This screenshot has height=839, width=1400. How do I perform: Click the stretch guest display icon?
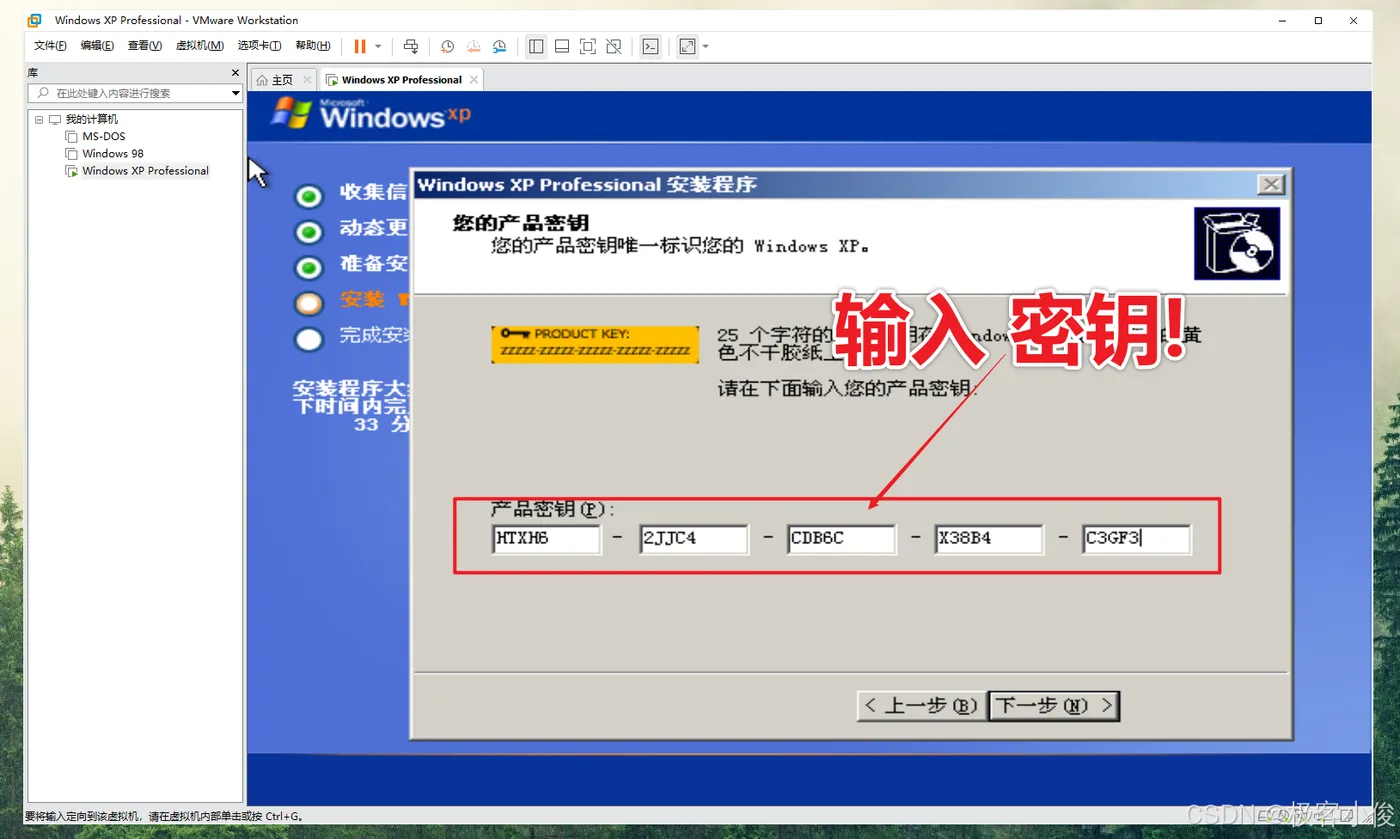[x=687, y=46]
